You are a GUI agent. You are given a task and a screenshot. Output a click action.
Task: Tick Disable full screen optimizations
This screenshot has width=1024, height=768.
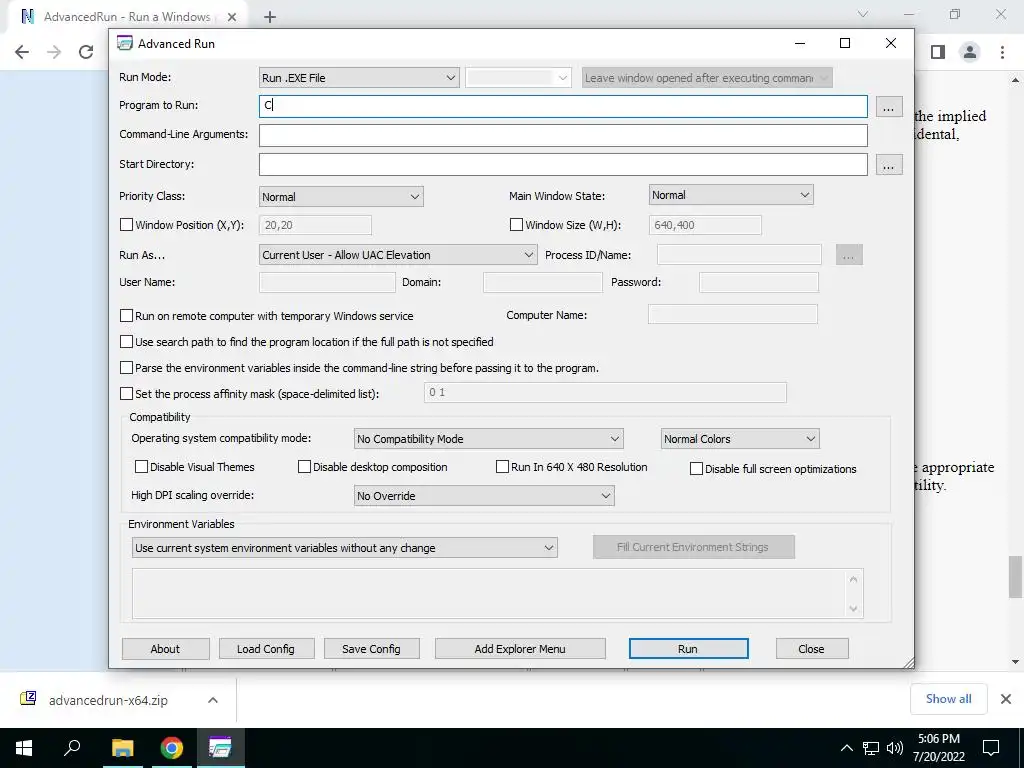coord(696,468)
